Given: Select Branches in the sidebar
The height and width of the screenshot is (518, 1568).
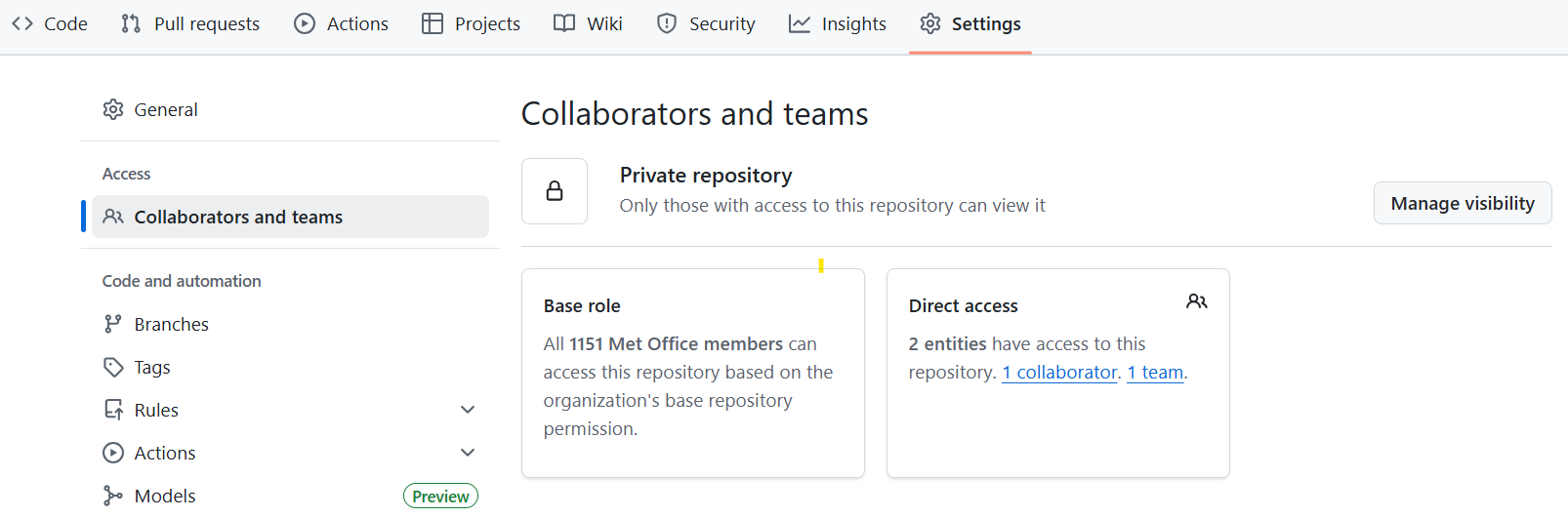Looking at the screenshot, I should pos(171,324).
